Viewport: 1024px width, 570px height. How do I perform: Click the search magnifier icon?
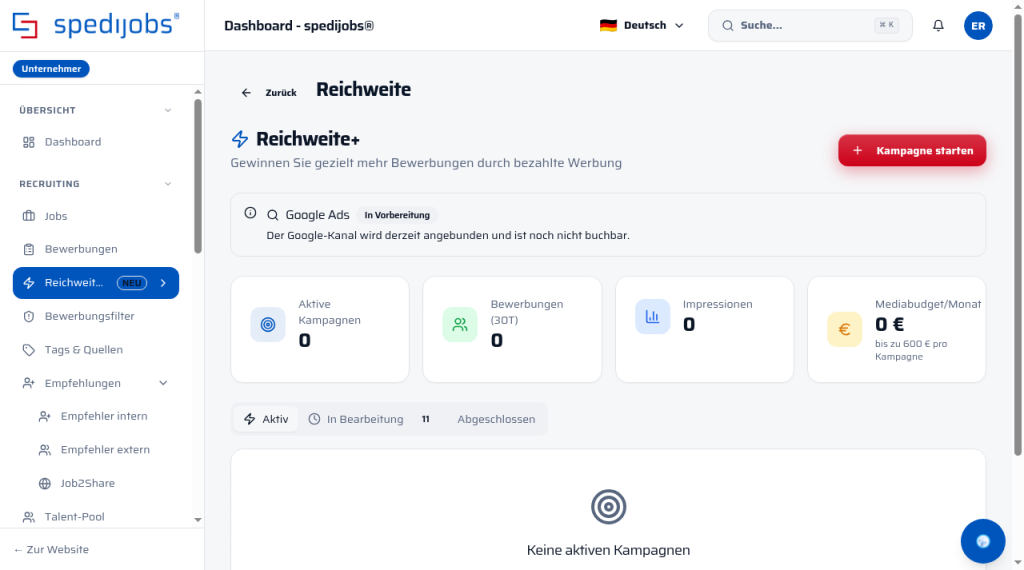click(728, 25)
